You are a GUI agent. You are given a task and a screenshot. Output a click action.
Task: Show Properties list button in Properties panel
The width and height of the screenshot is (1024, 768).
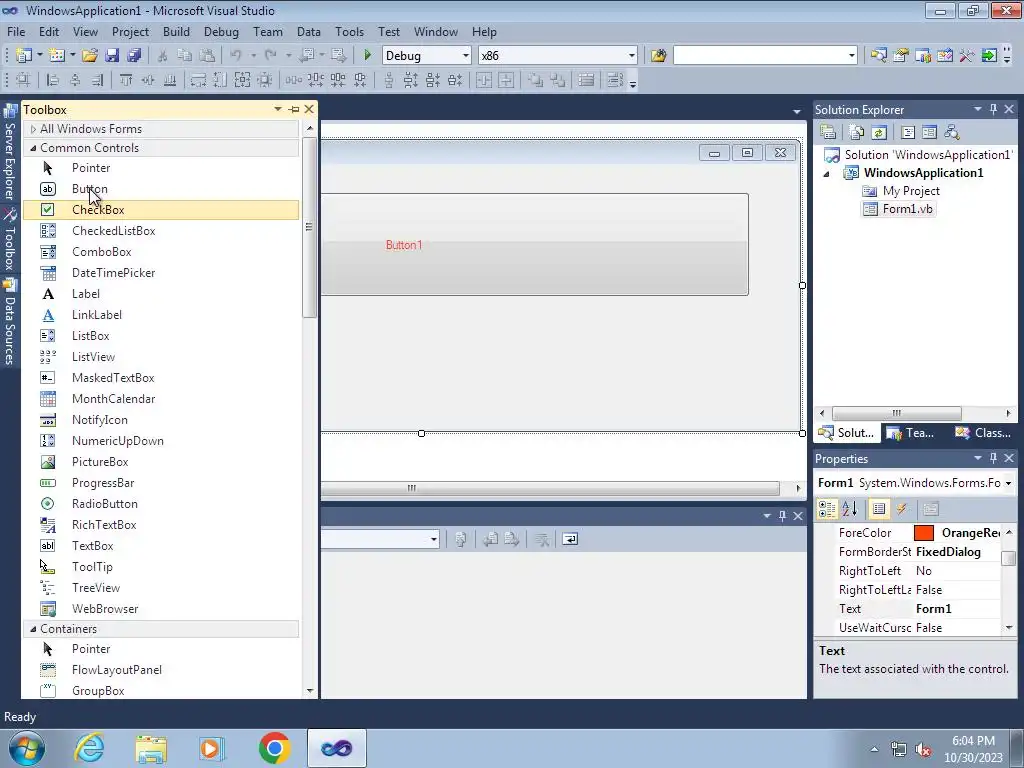[879, 509]
